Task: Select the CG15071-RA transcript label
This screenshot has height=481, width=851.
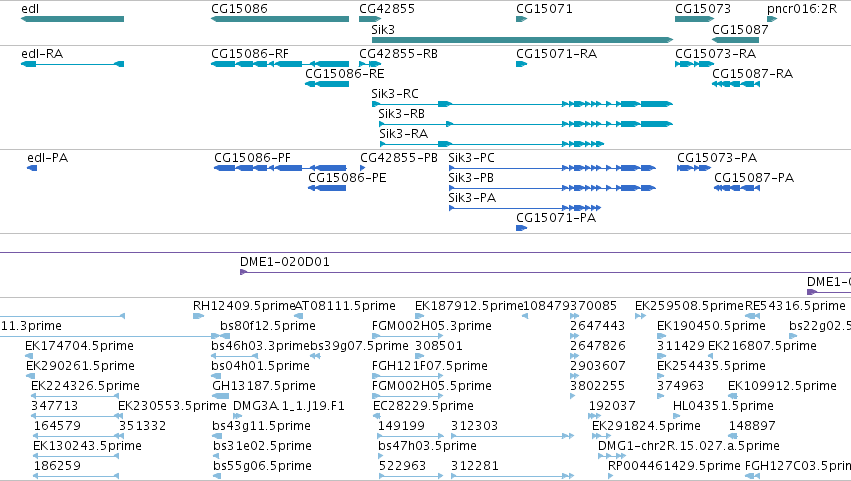Action: [x=556, y=54]
